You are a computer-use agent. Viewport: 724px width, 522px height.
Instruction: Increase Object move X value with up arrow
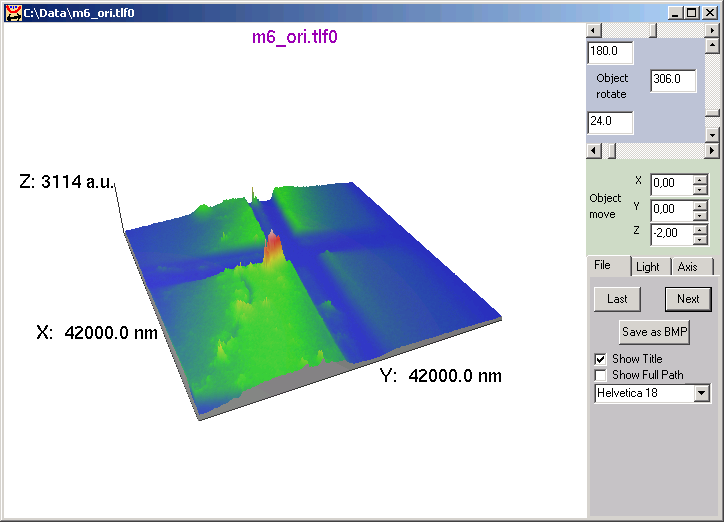pyautogui.click(x=700, y=179)
